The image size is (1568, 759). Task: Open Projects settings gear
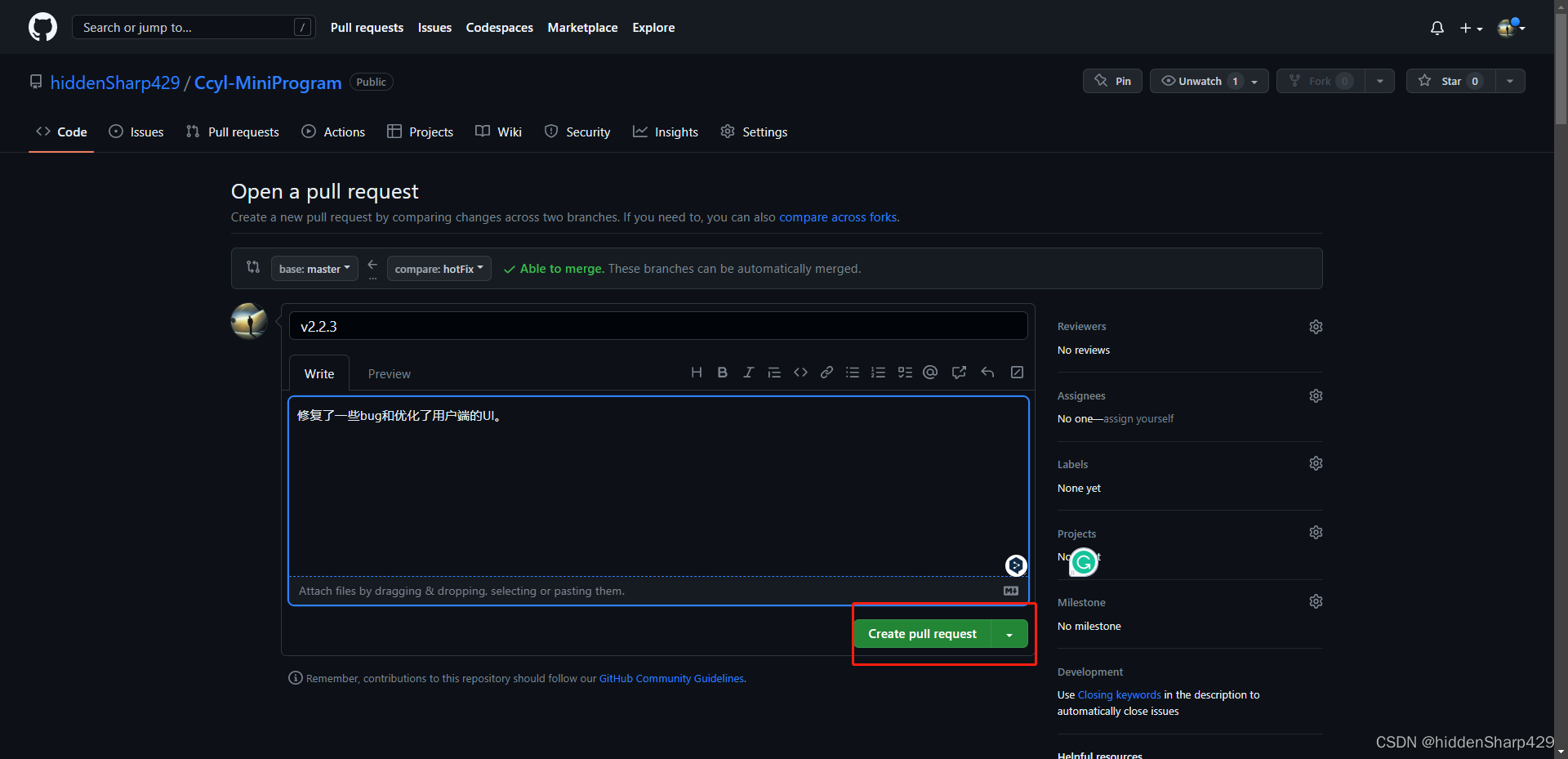1316,533
